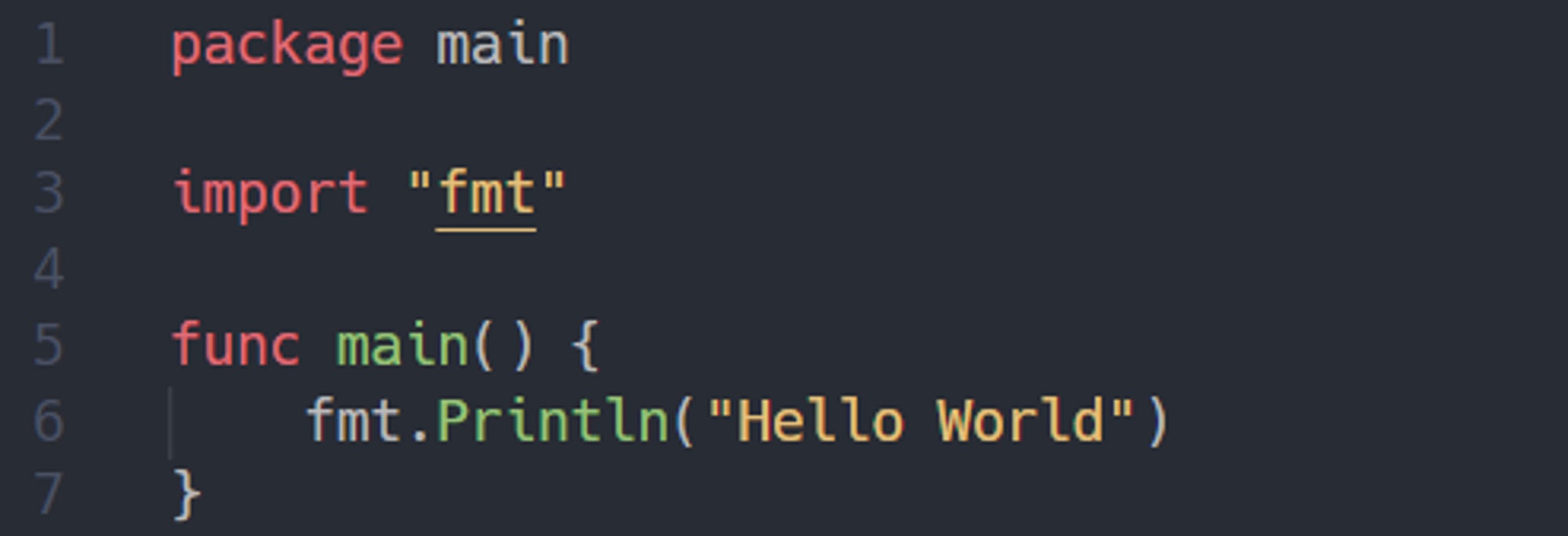Click the "Println" method name
This screenshot has width=1568, height=536.
point(552,420)
